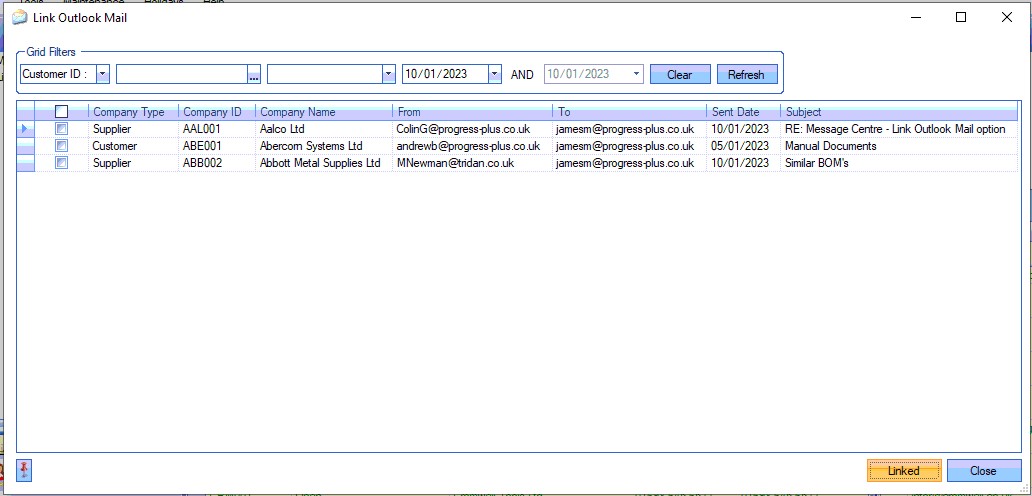Tick the checkbox for Abercorn Systems Ltd row

[x=62, y=146]
